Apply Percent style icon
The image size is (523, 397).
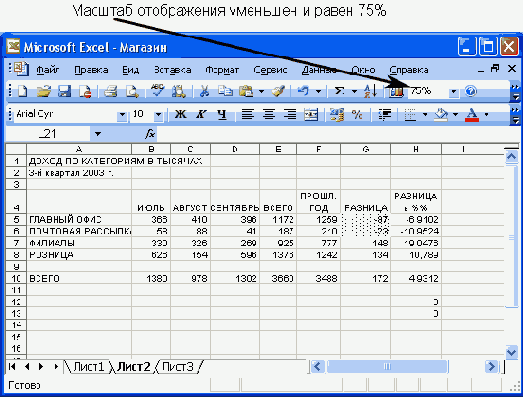point(357,114)
